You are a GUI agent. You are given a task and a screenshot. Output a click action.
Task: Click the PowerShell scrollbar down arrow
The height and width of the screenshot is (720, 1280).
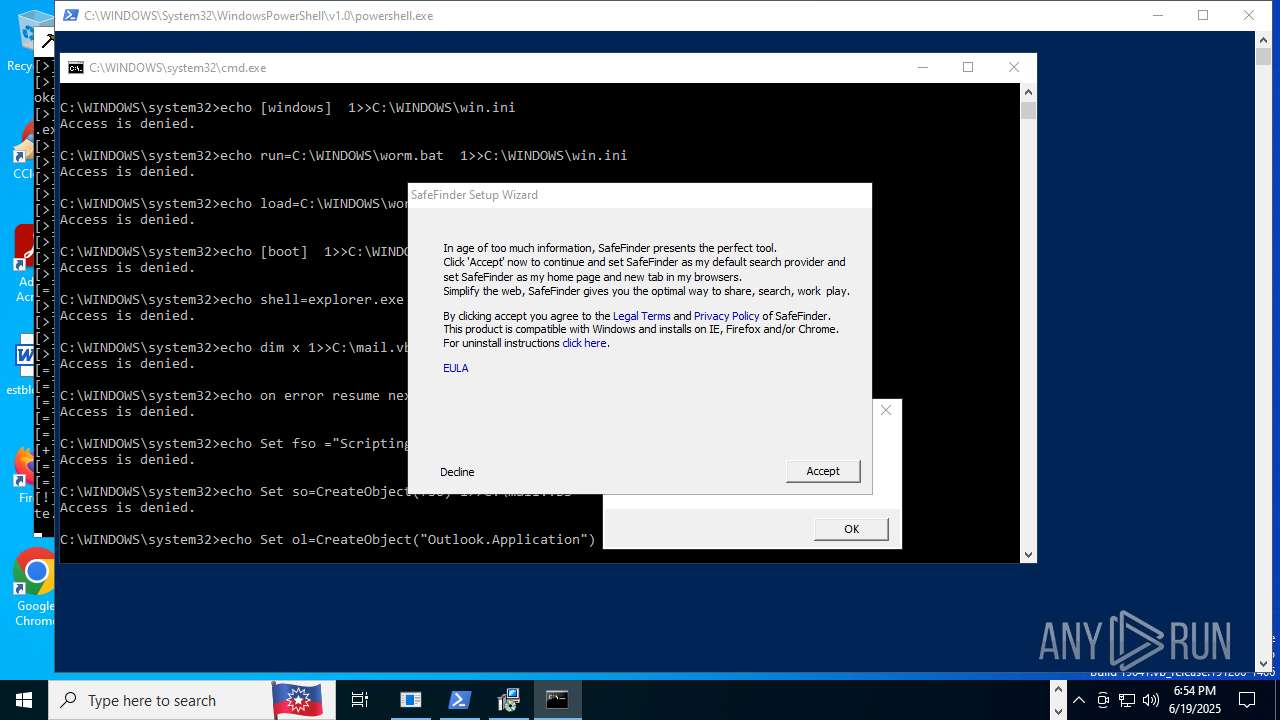[1263, 663]
